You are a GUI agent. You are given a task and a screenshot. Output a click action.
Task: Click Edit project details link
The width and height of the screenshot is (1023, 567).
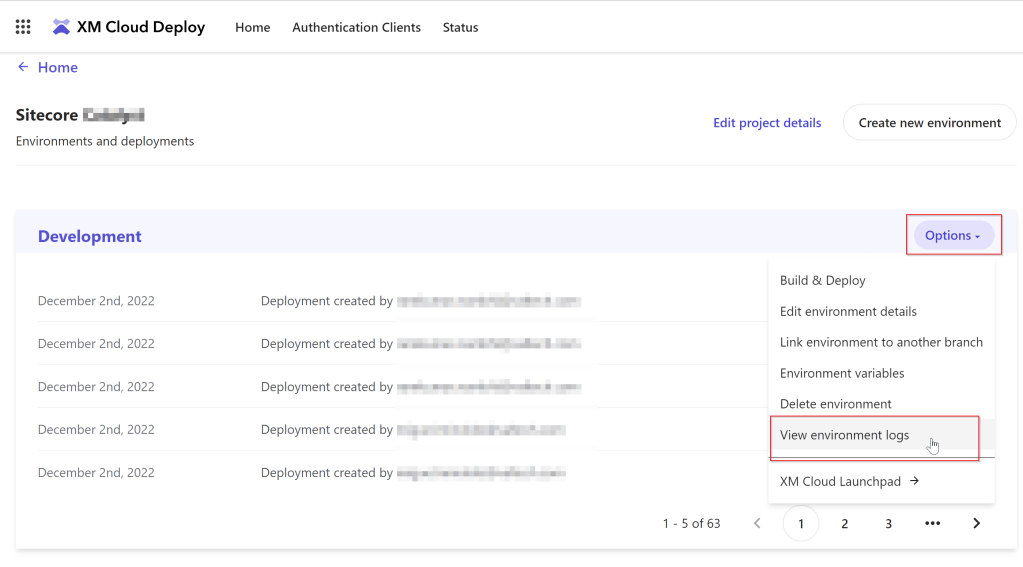pos(767,123)
